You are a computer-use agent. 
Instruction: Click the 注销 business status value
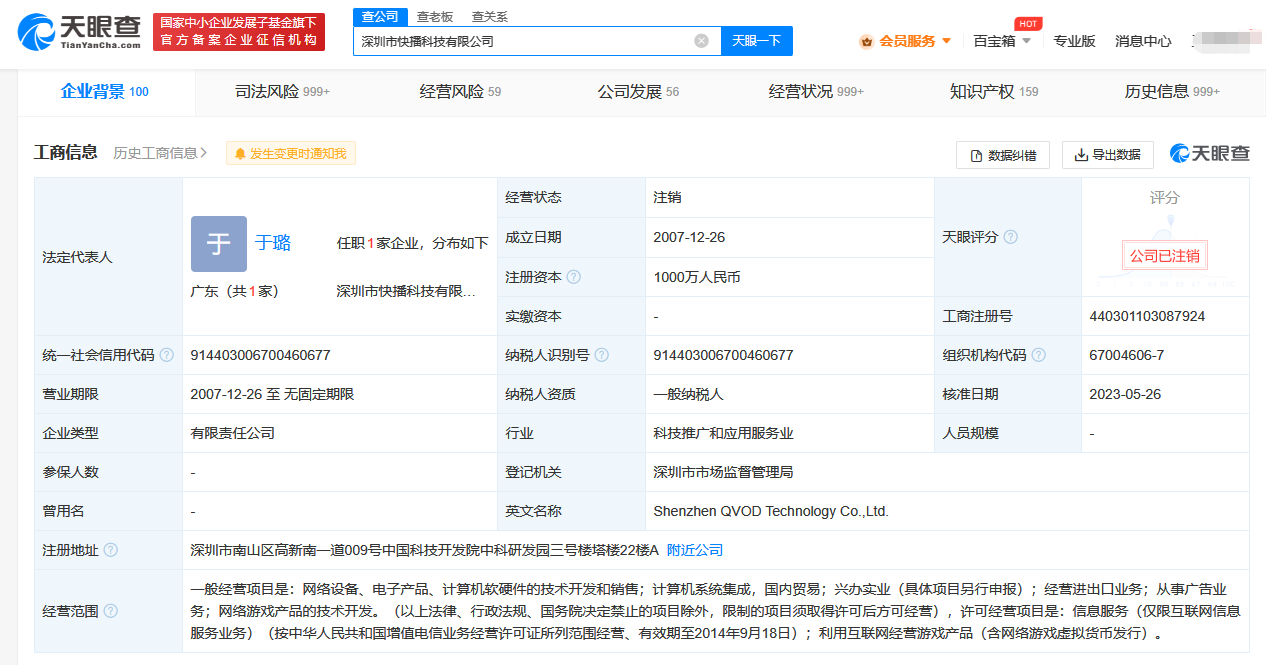coord(667,198)
